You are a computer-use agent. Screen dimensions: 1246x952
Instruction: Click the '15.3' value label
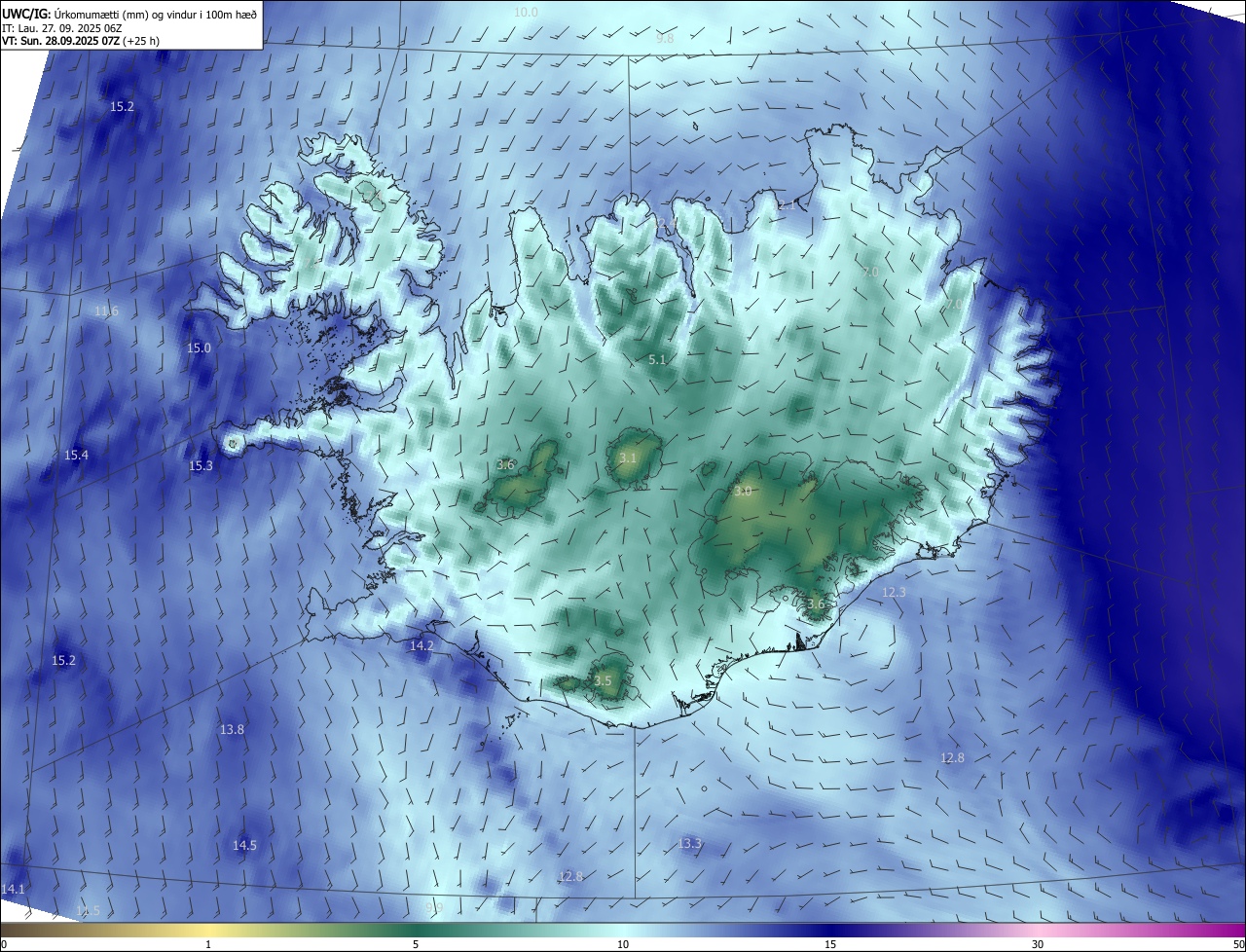tap(201, 466)
